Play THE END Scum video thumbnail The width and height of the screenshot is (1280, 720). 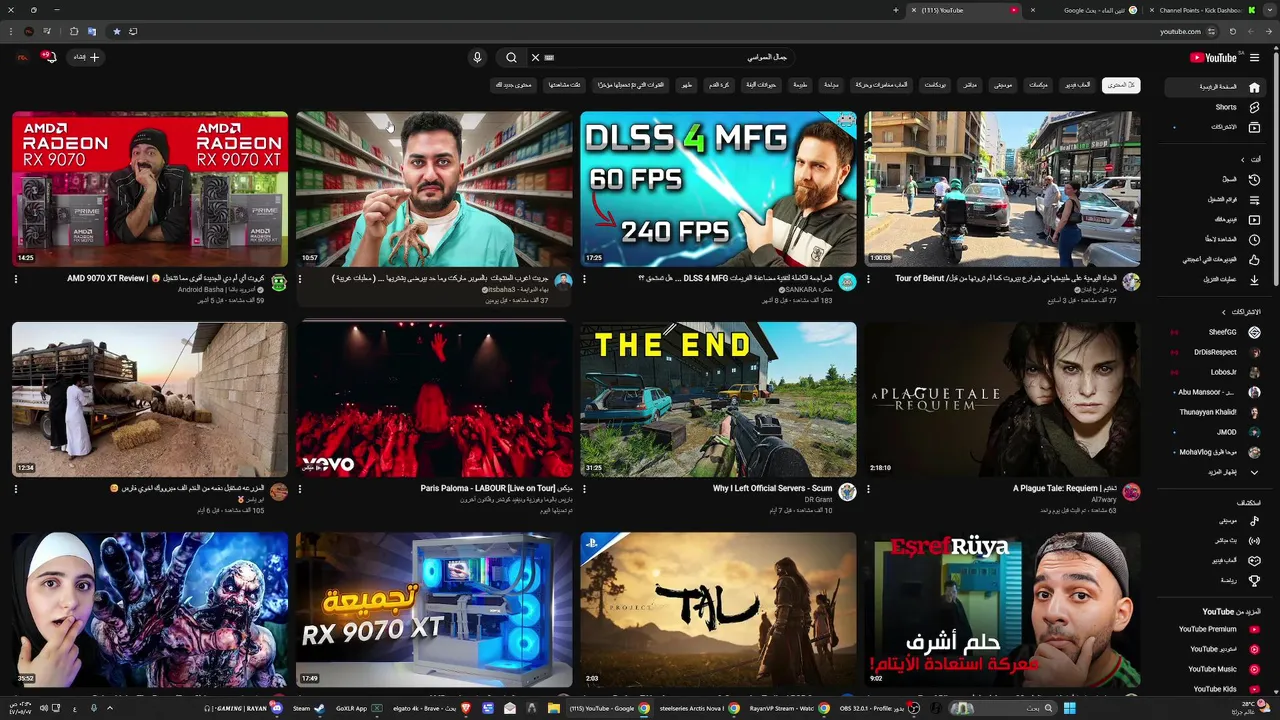coord(718,399)
